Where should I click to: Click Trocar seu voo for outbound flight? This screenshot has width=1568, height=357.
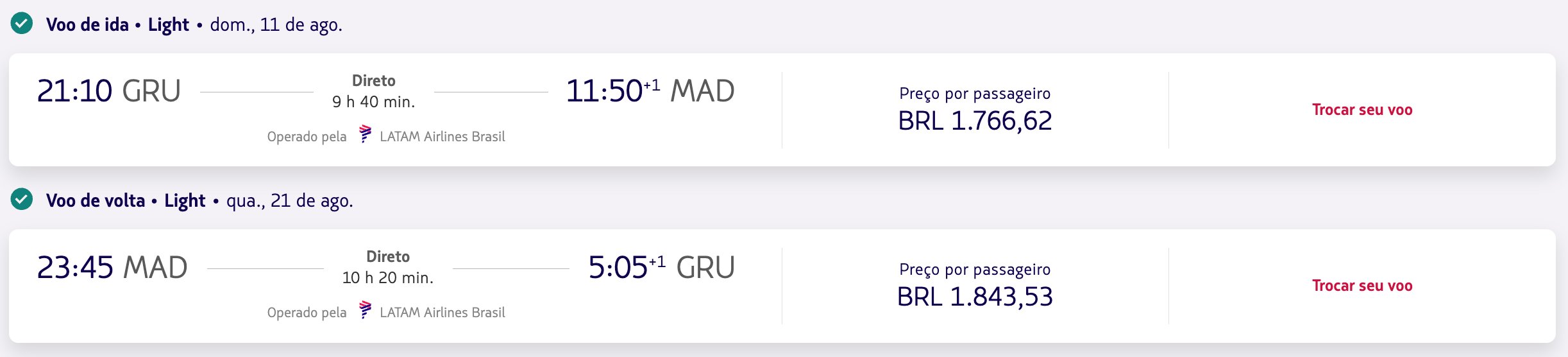(x=1362, y=110)
